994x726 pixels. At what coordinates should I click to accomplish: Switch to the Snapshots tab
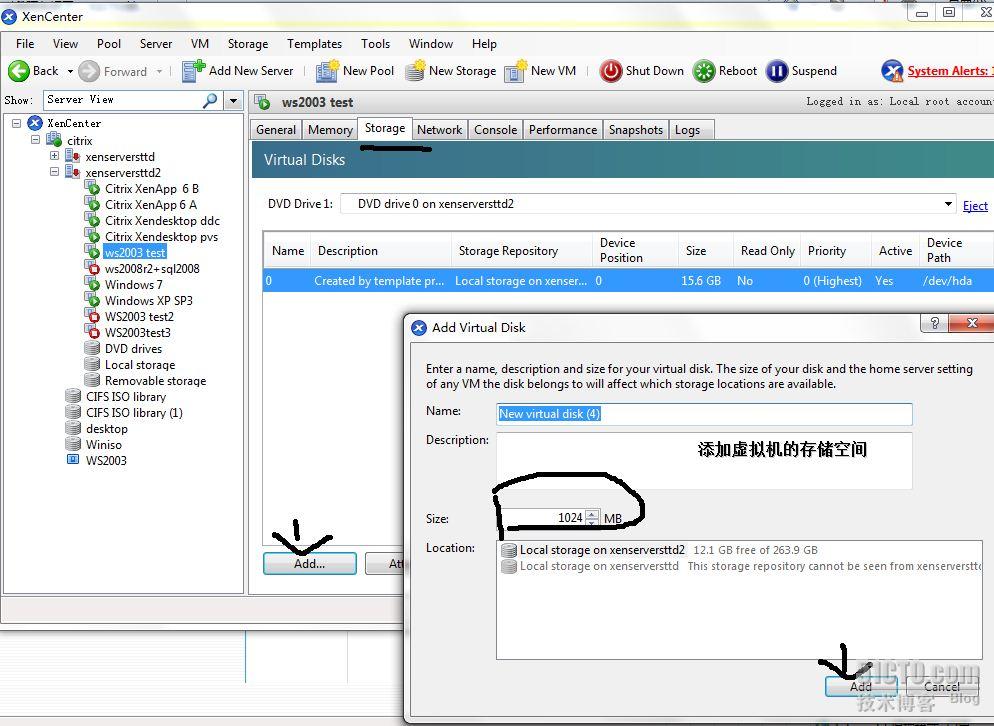636,129
